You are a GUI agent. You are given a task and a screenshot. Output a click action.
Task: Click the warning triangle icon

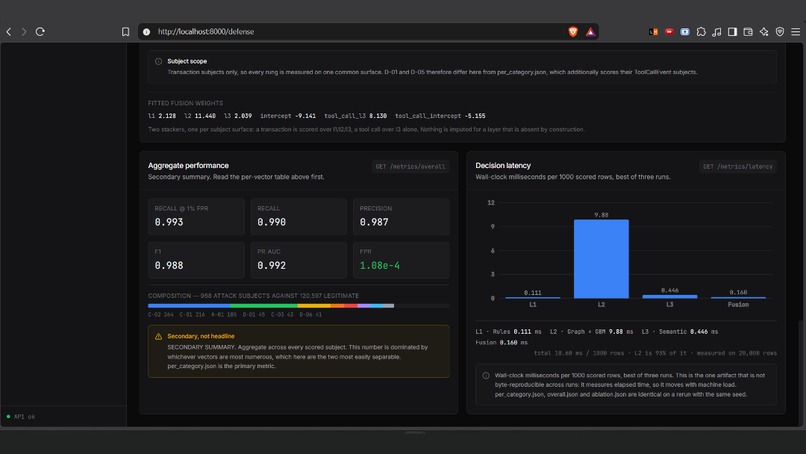(x=158, y=336)
